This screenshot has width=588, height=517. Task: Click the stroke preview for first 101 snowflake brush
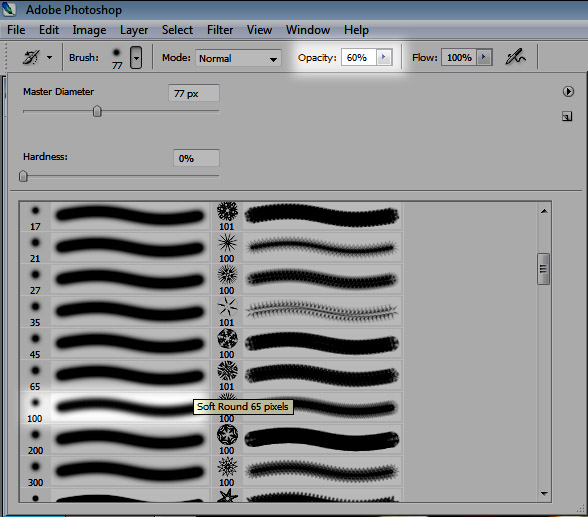pyautogui.click(x=322, y=216)
